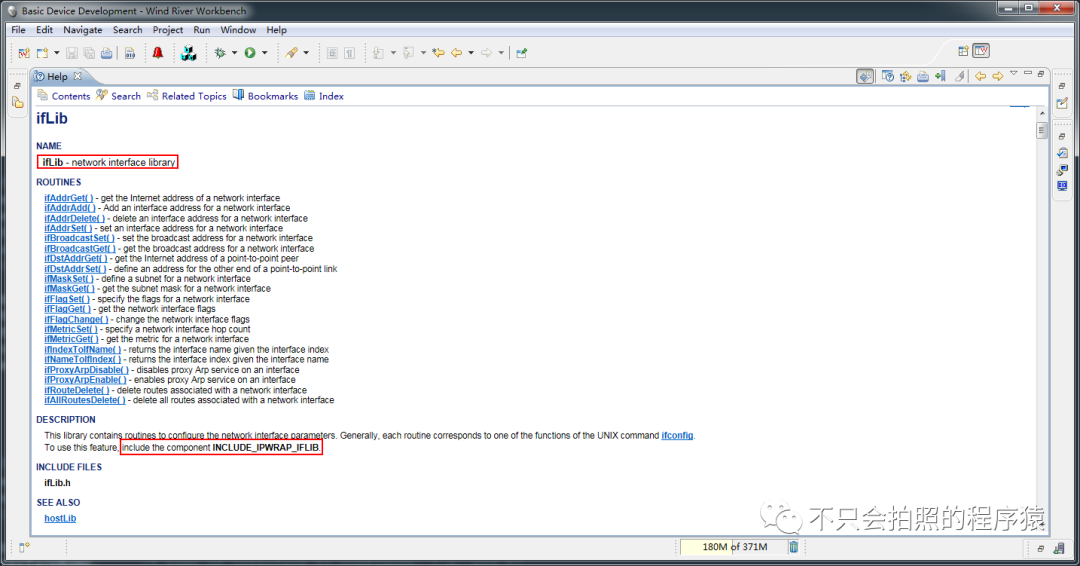The width and height of the screenshot is (1080, 566).
Task: Open the Back history dropdown arrow
Action: point(471,53)
